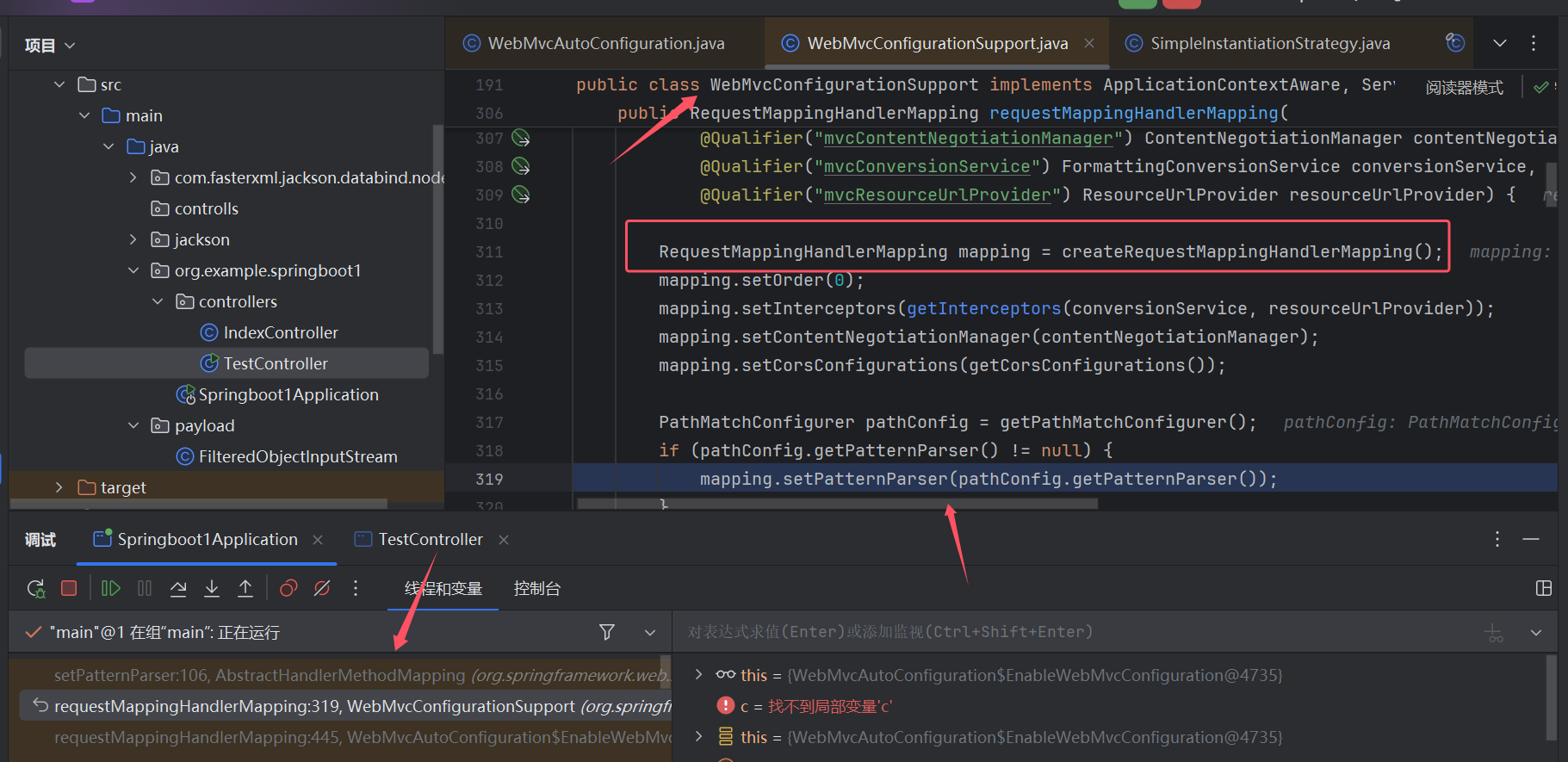
Task: Stop the debug session
Action: [x=70, y=588]
